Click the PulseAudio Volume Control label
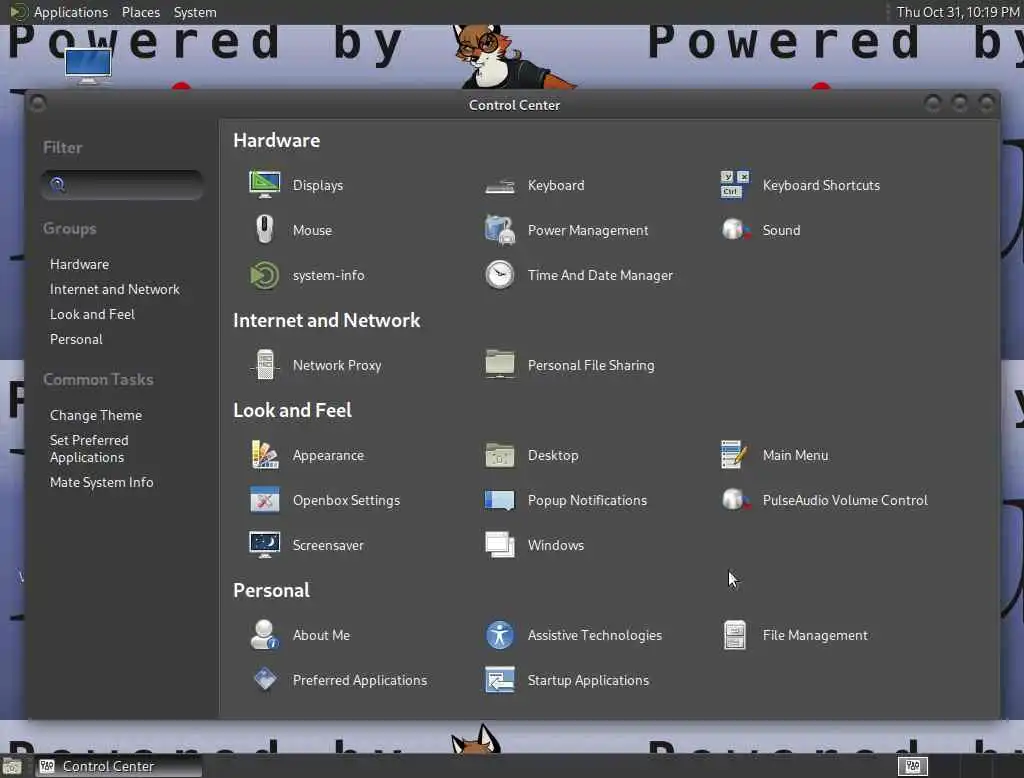The width and height of the screenshot is (1024, 778). coord(845,500)
